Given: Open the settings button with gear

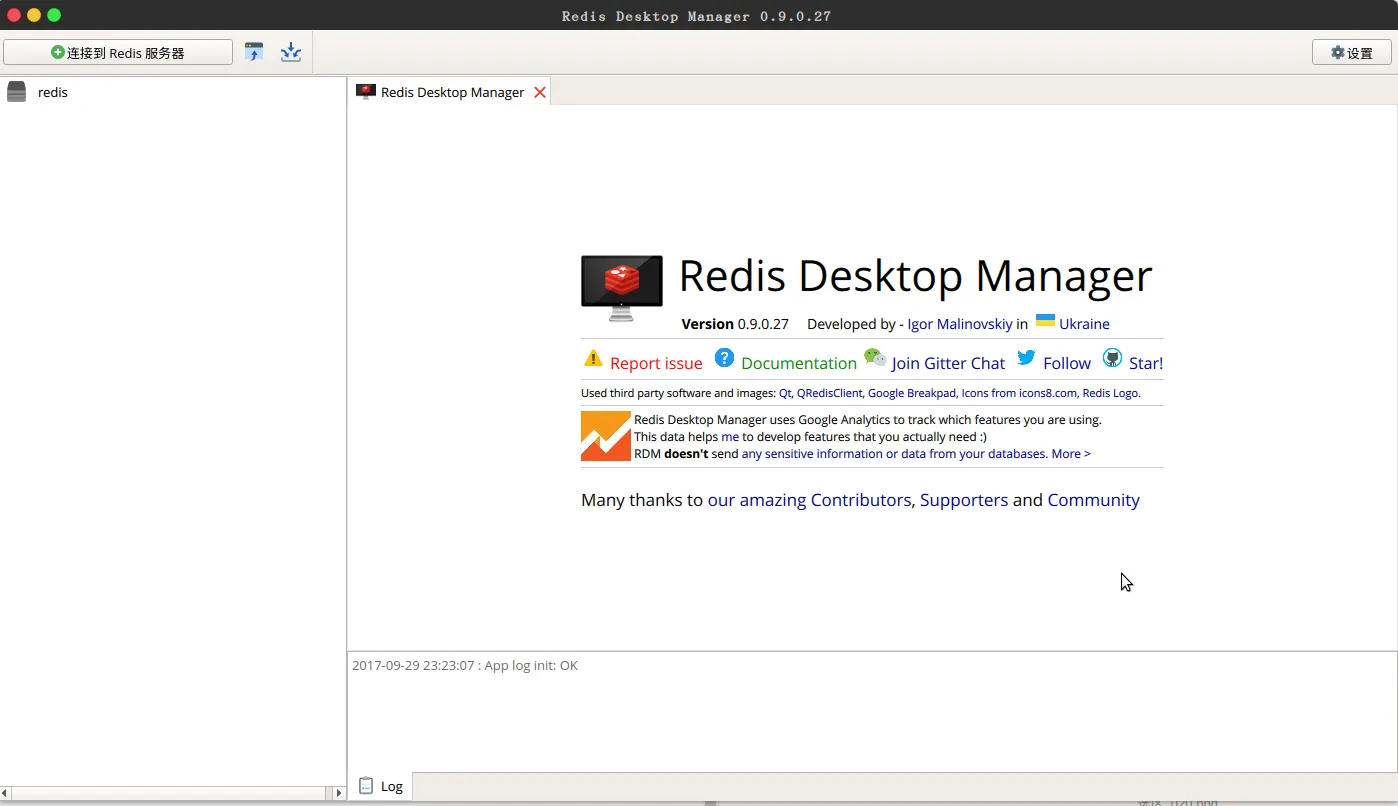Looking at the screenshot, I should point(1351,53).
